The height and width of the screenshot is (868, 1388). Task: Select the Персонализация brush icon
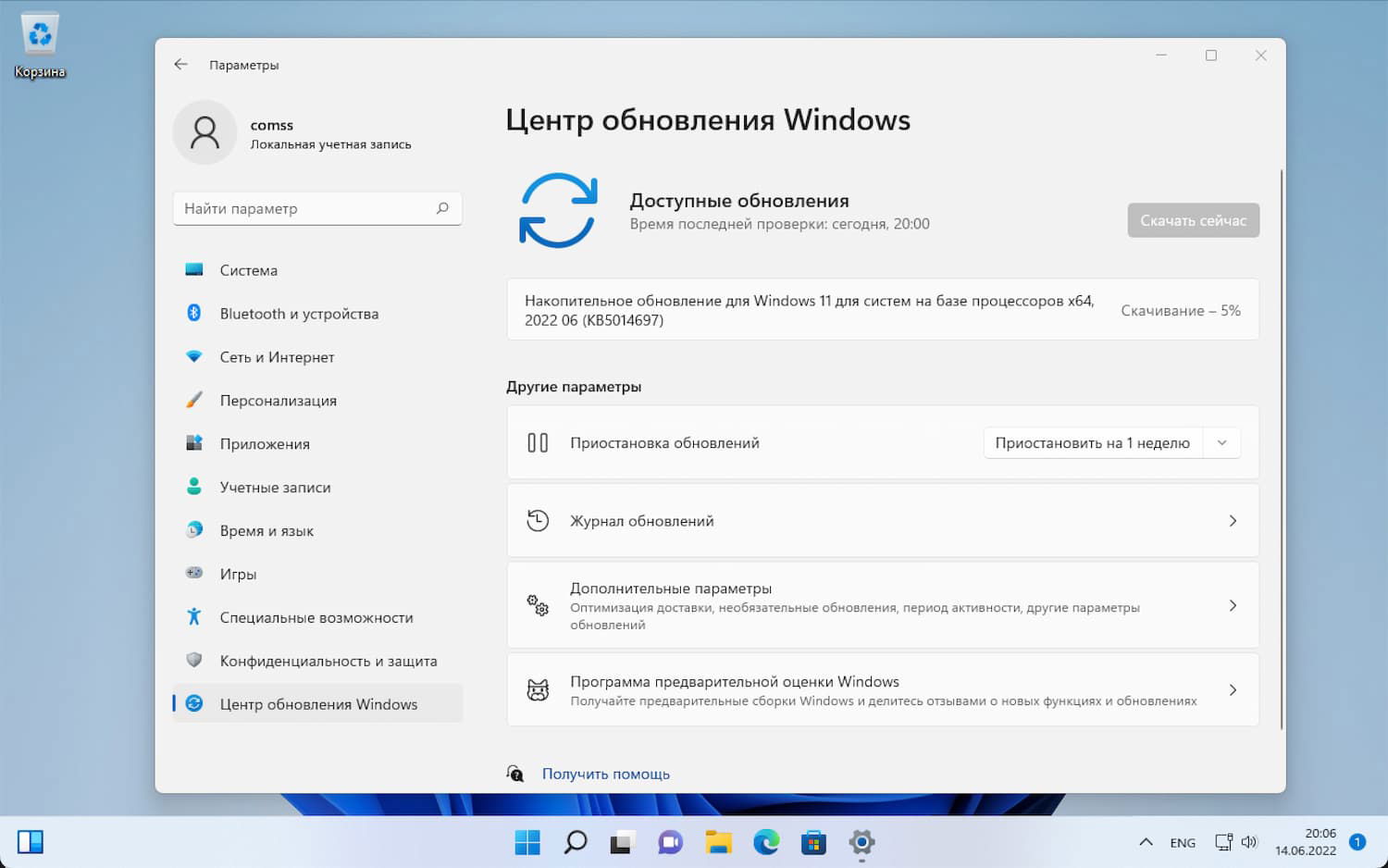(194, 400)
